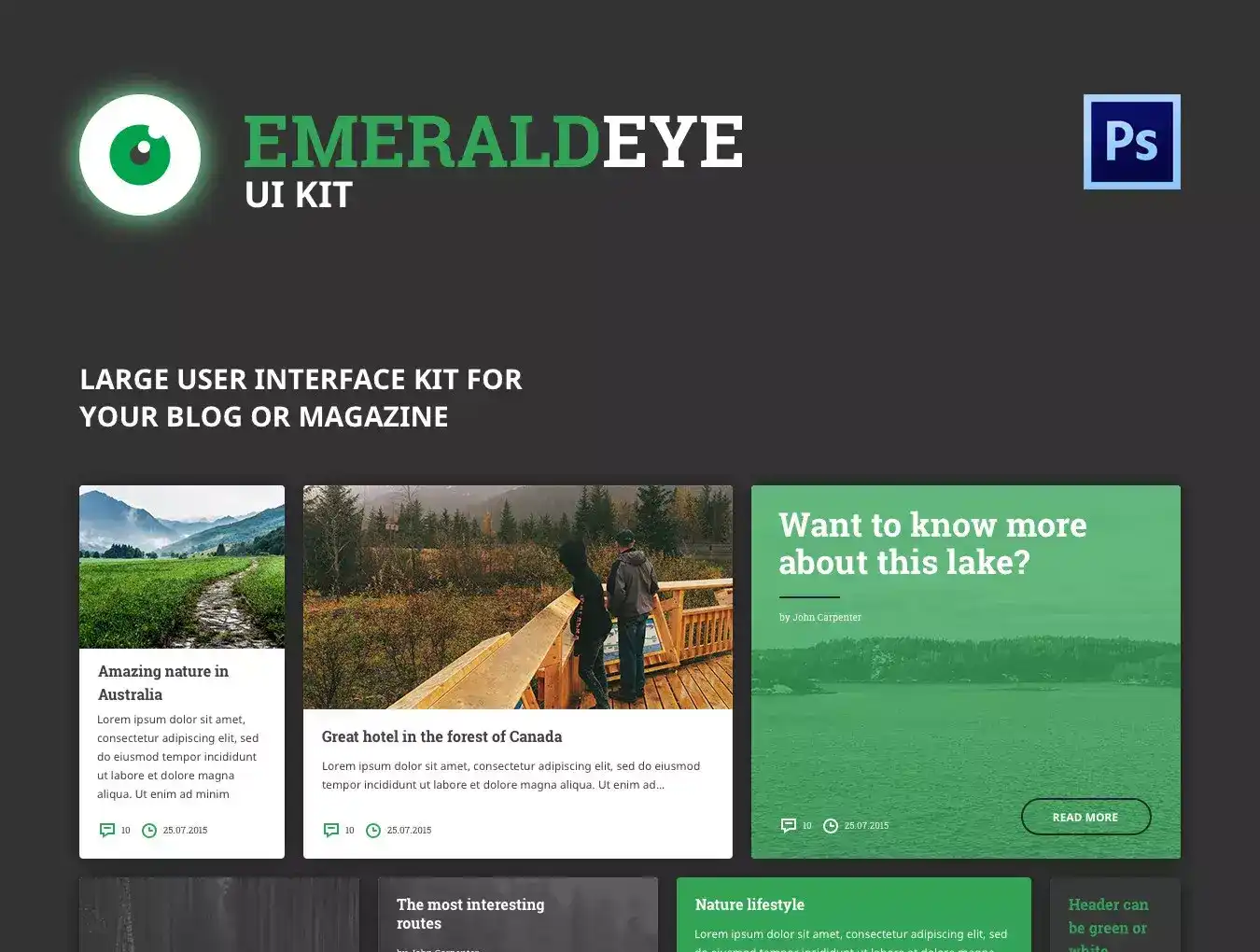Click clock icon on green lake card
Image resolution: width=1260 pixels, height=952 pixels.
pyautogui.click(x=830, y=825)
